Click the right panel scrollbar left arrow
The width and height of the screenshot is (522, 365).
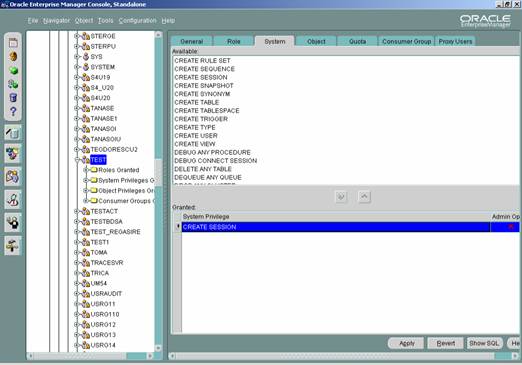tap(172, 356)
